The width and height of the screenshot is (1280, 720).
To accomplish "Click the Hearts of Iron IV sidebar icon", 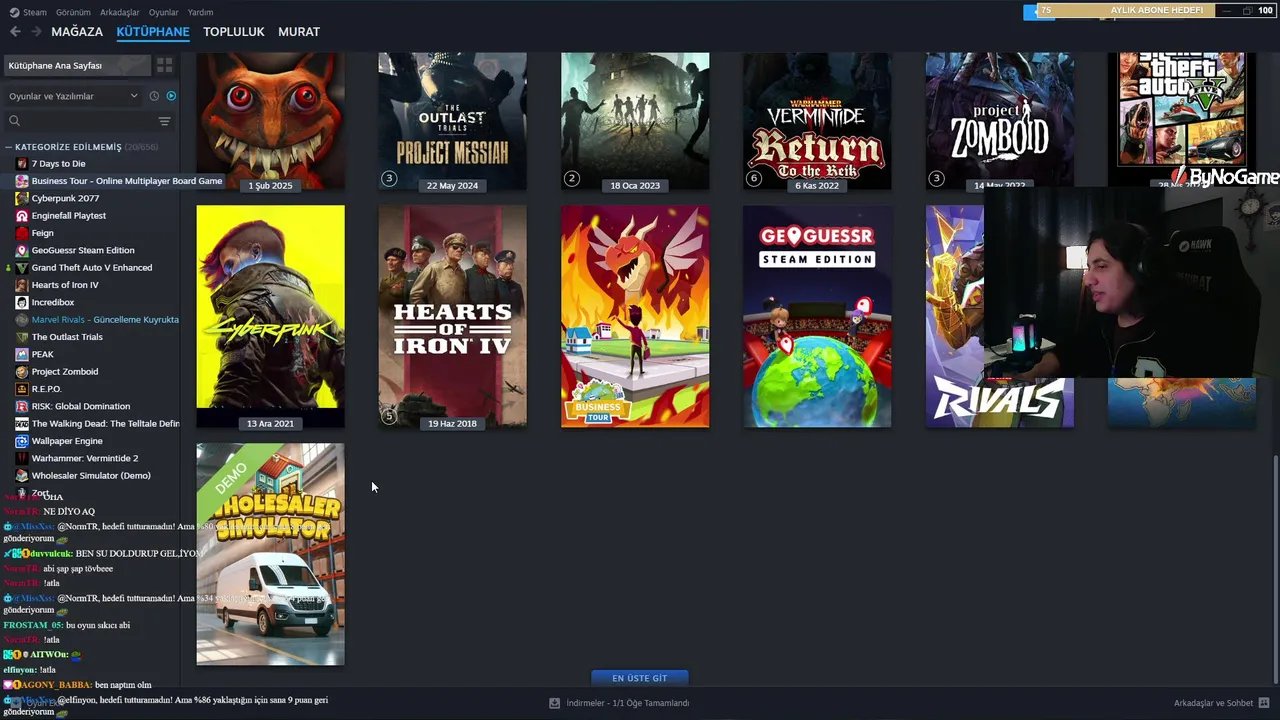I will (22, 285).
